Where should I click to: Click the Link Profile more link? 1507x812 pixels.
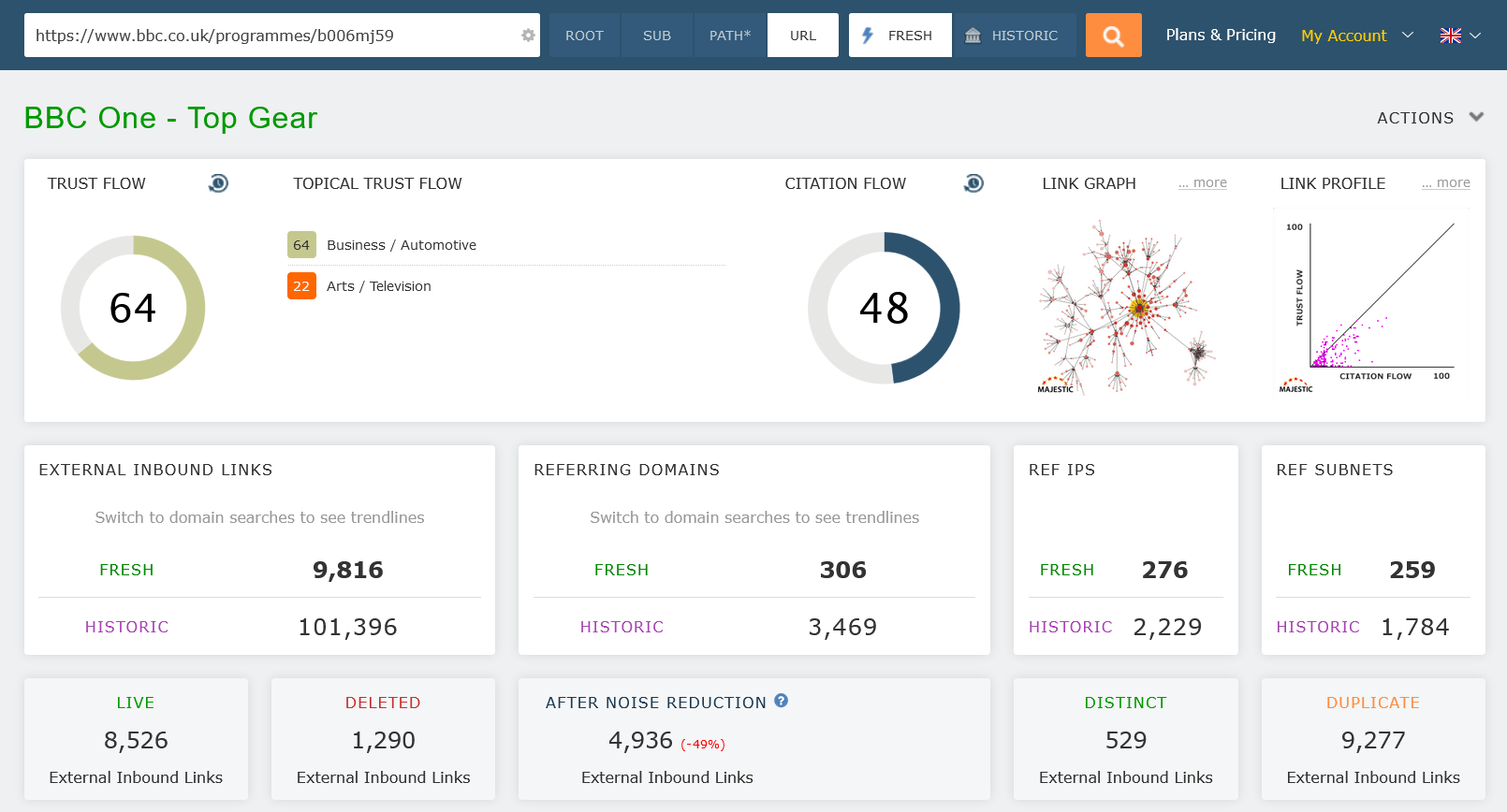(x=1446, y=183)
